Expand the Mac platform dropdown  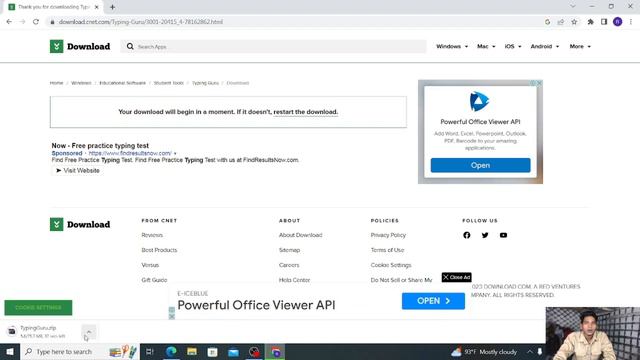486,47
